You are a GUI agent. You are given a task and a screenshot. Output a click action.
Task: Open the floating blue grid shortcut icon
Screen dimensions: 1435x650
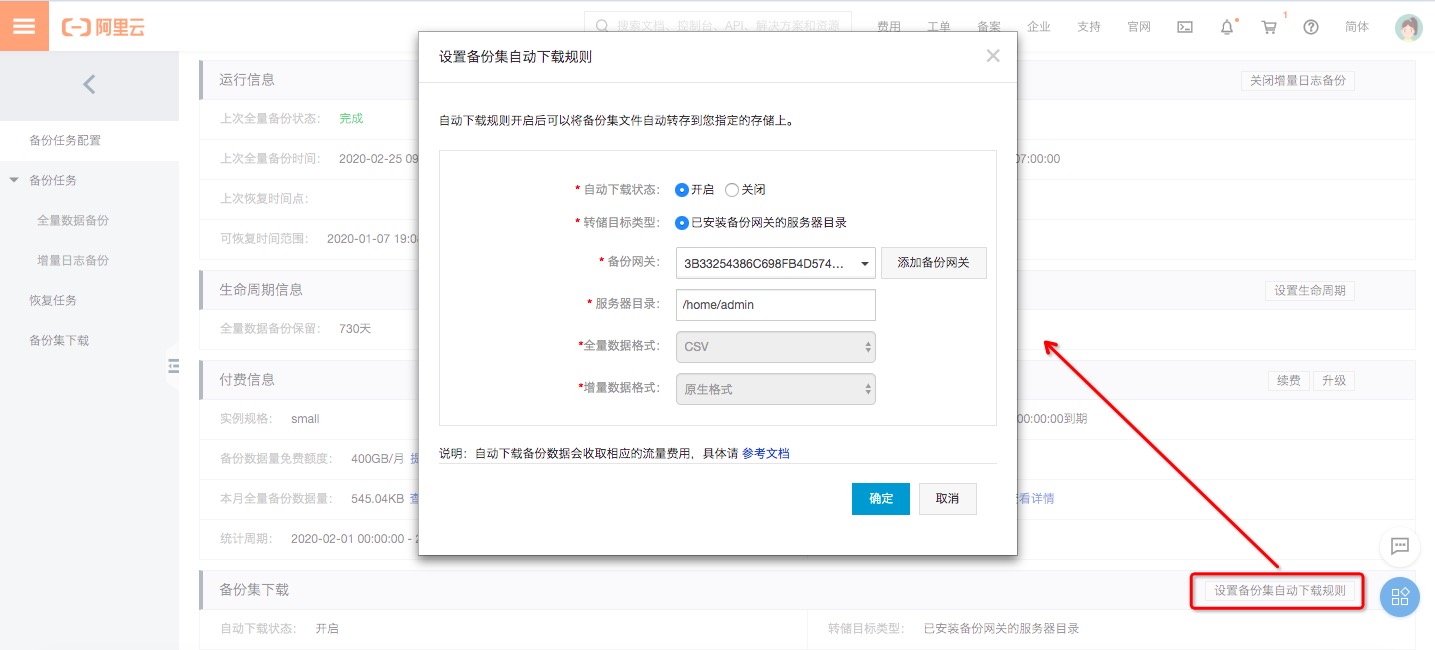tap(1400, 597)
